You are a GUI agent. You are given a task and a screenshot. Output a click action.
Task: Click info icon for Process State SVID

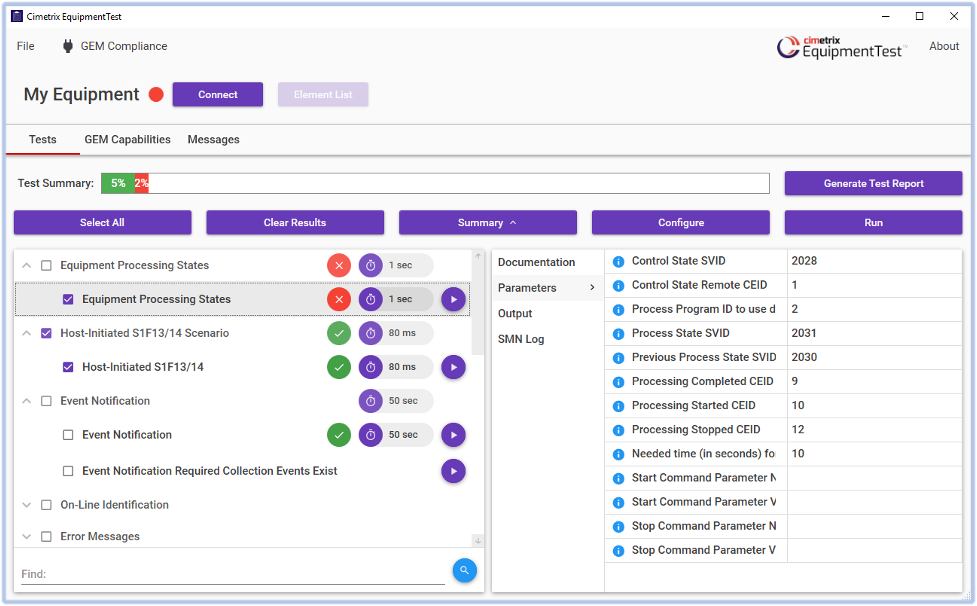[619, 334]
